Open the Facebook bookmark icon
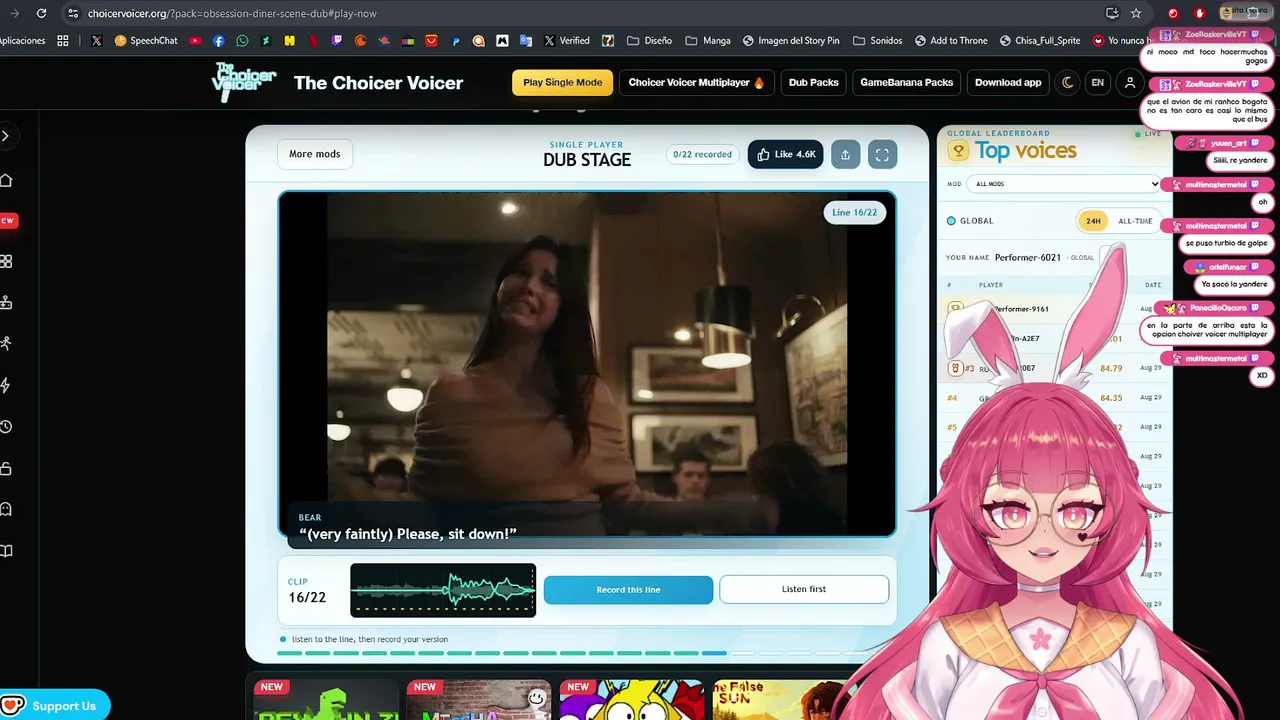The height and width of the screenshot is (720, 1280). (x=219, y=41)
